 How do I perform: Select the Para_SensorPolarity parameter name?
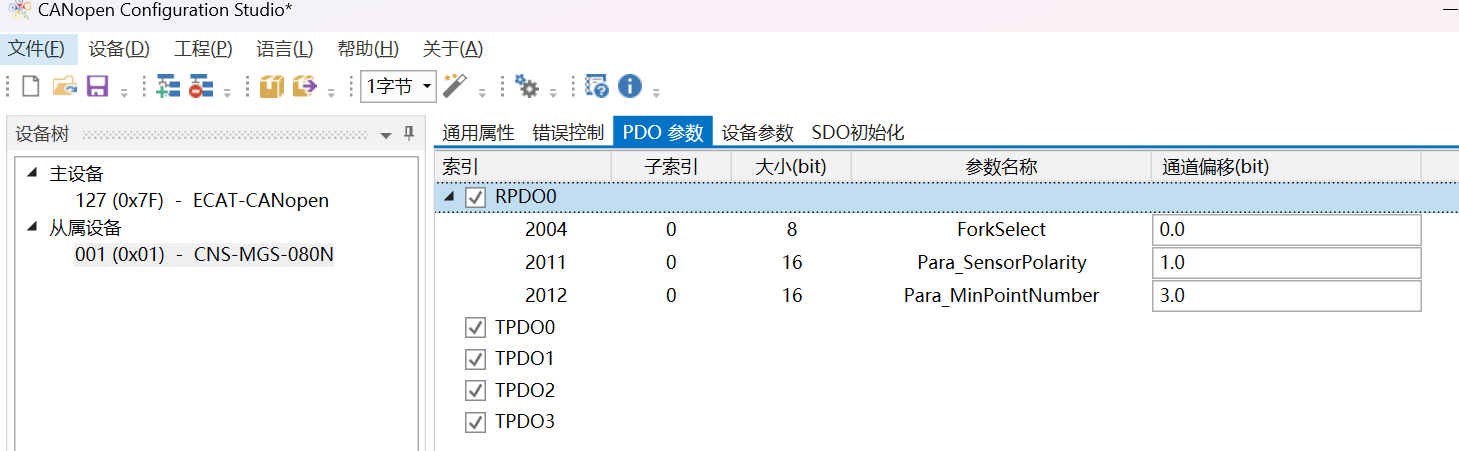point(1001,263)
